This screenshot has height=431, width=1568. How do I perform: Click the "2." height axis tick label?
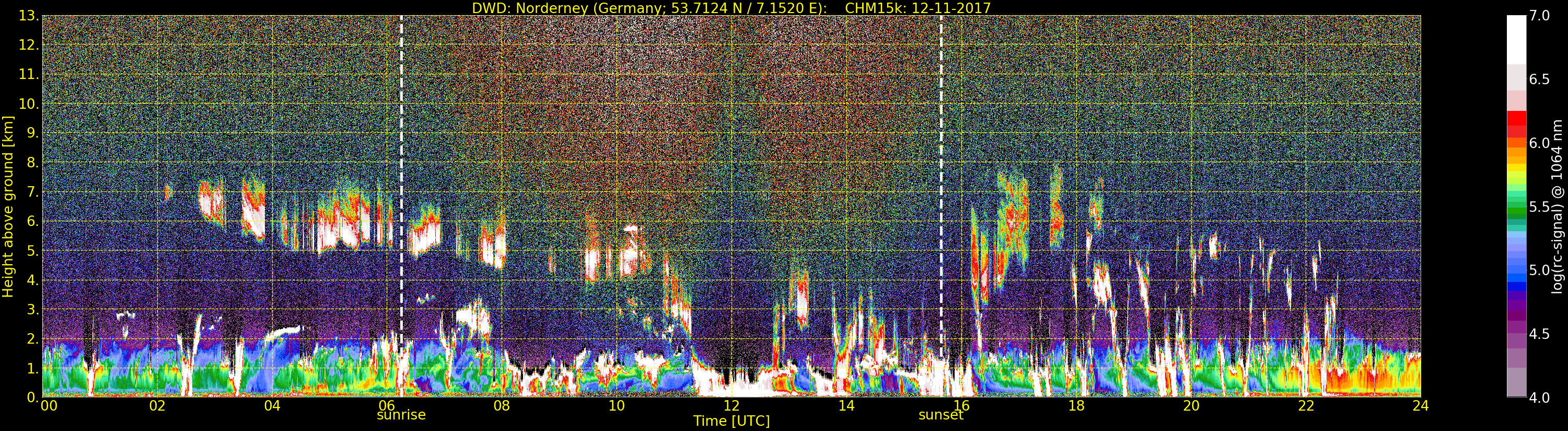point(33,338)
